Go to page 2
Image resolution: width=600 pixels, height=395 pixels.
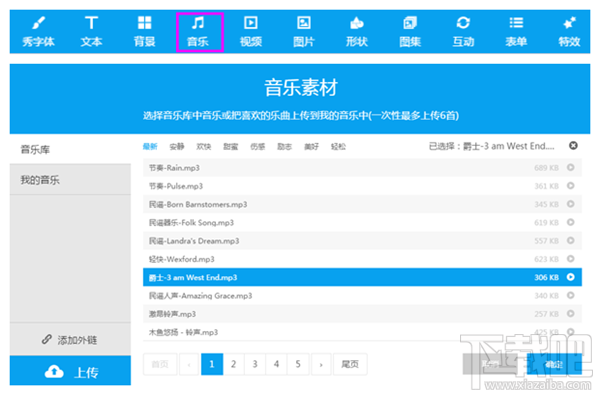click(x=233, y=364)
